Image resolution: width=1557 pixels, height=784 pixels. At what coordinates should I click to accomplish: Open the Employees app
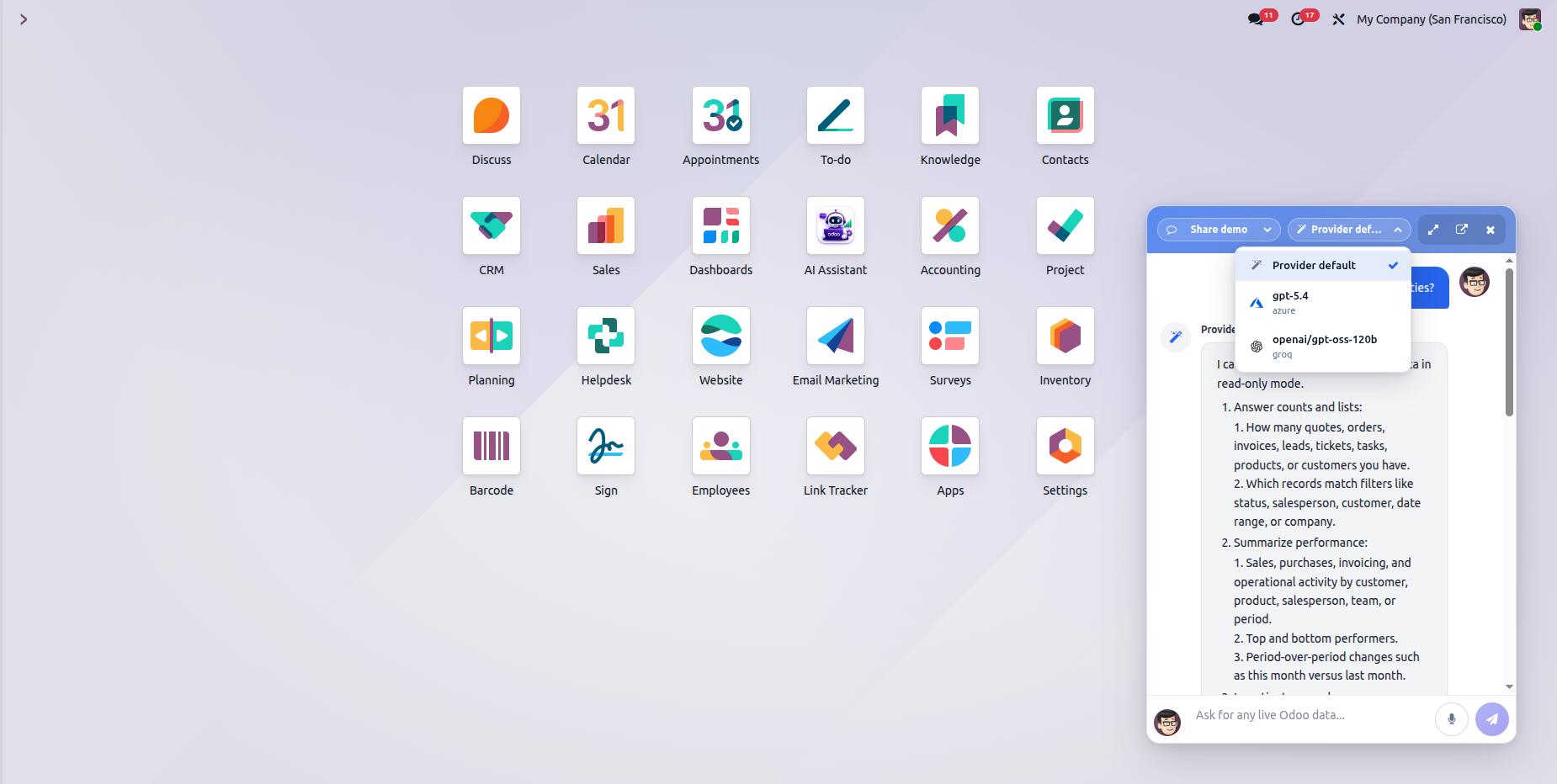point(721,446)
